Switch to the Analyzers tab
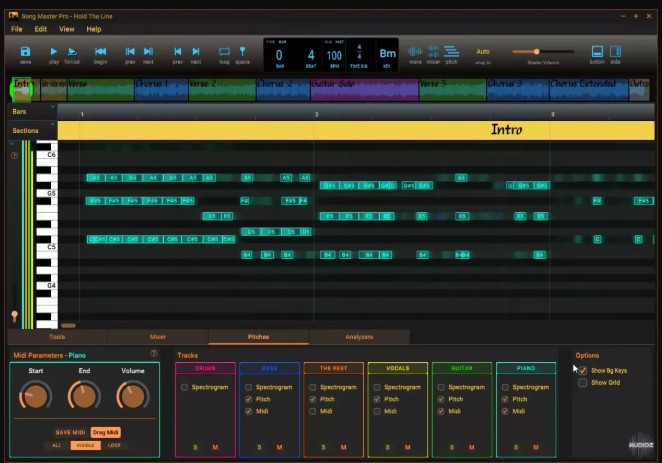Image resolution: width=662 pixels, height=463 pixels. pyautogui.click(x=358, y=338)
